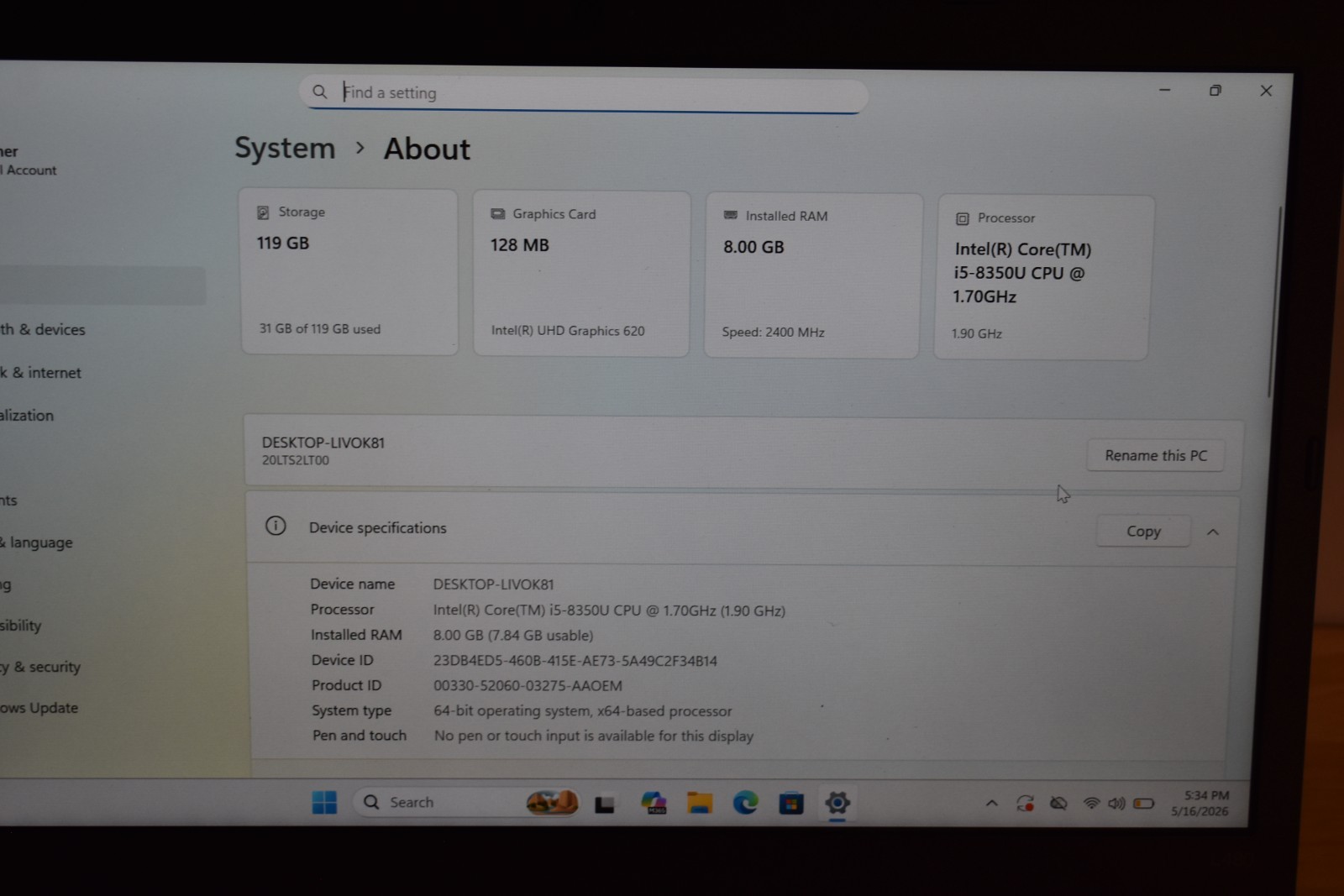
Task: Select the Processor value in specifications list
Action: click(609, 611)
